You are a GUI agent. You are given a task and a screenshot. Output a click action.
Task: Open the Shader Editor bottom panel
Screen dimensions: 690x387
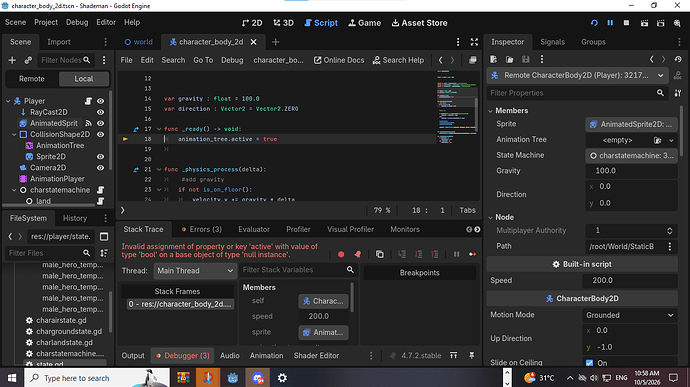pos(316,356)
